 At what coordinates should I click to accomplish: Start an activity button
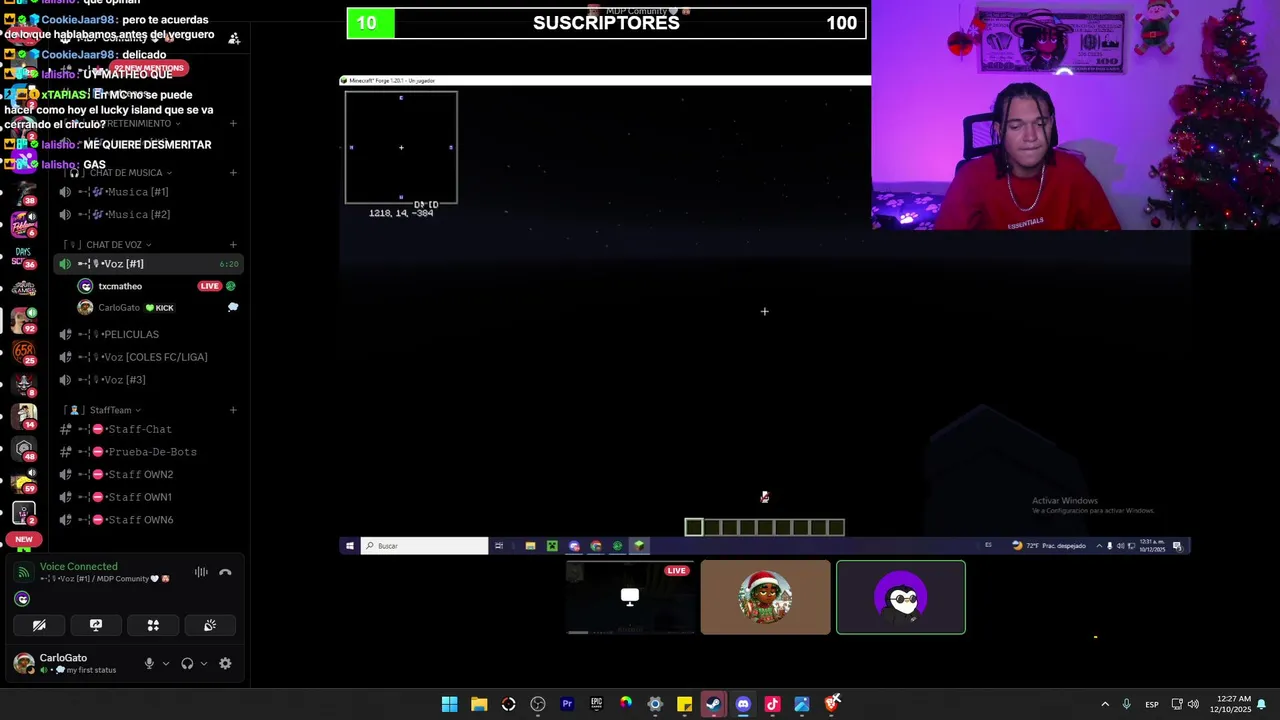[x=153, y=625]
